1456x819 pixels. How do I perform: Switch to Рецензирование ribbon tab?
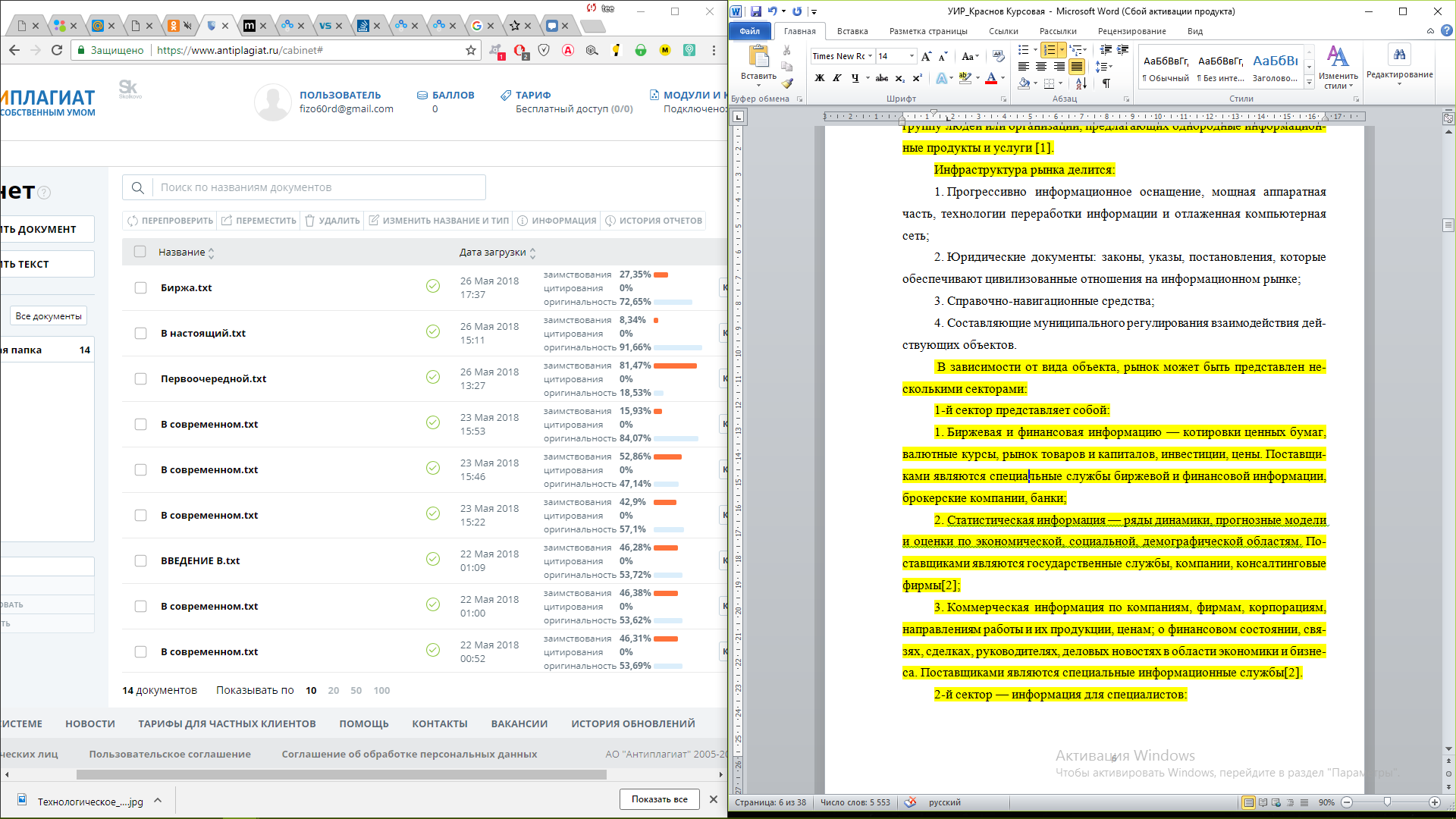[x=1131, y=31]
